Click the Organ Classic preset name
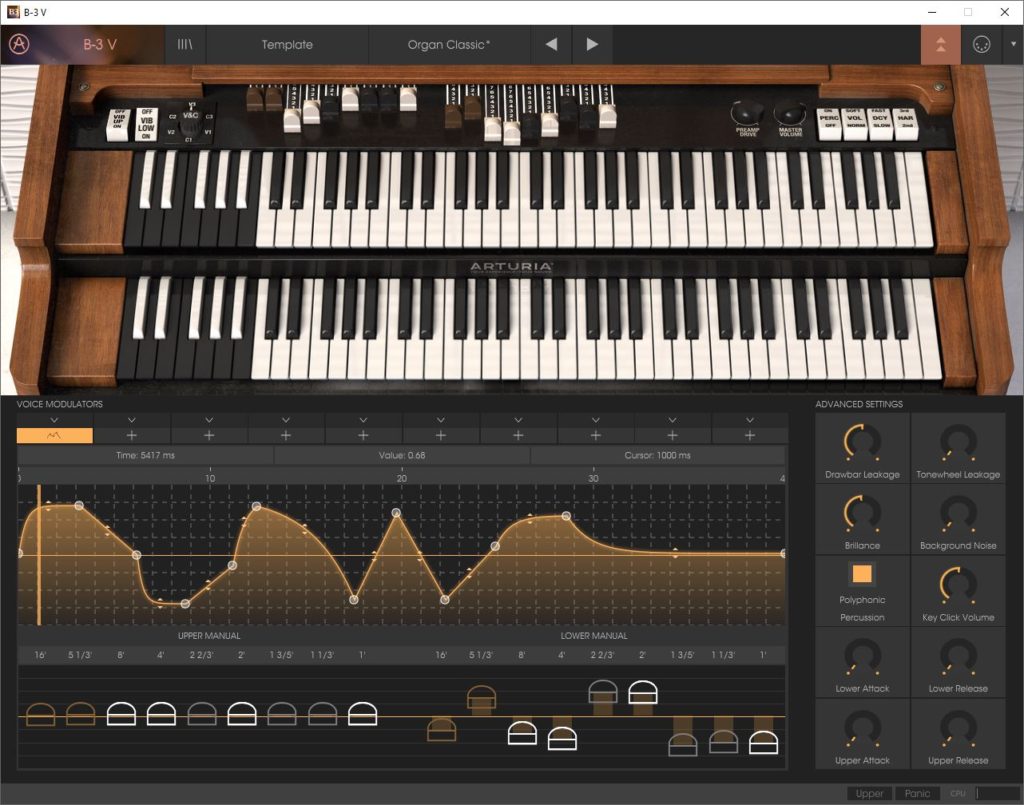 (449, 44)
